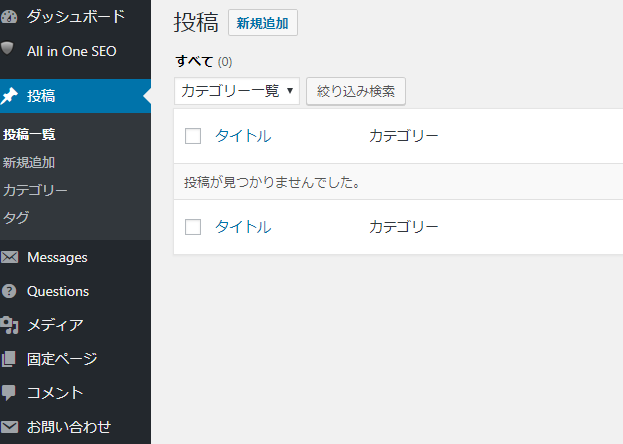Click the dashboard gauge icon

pos(10,17)
